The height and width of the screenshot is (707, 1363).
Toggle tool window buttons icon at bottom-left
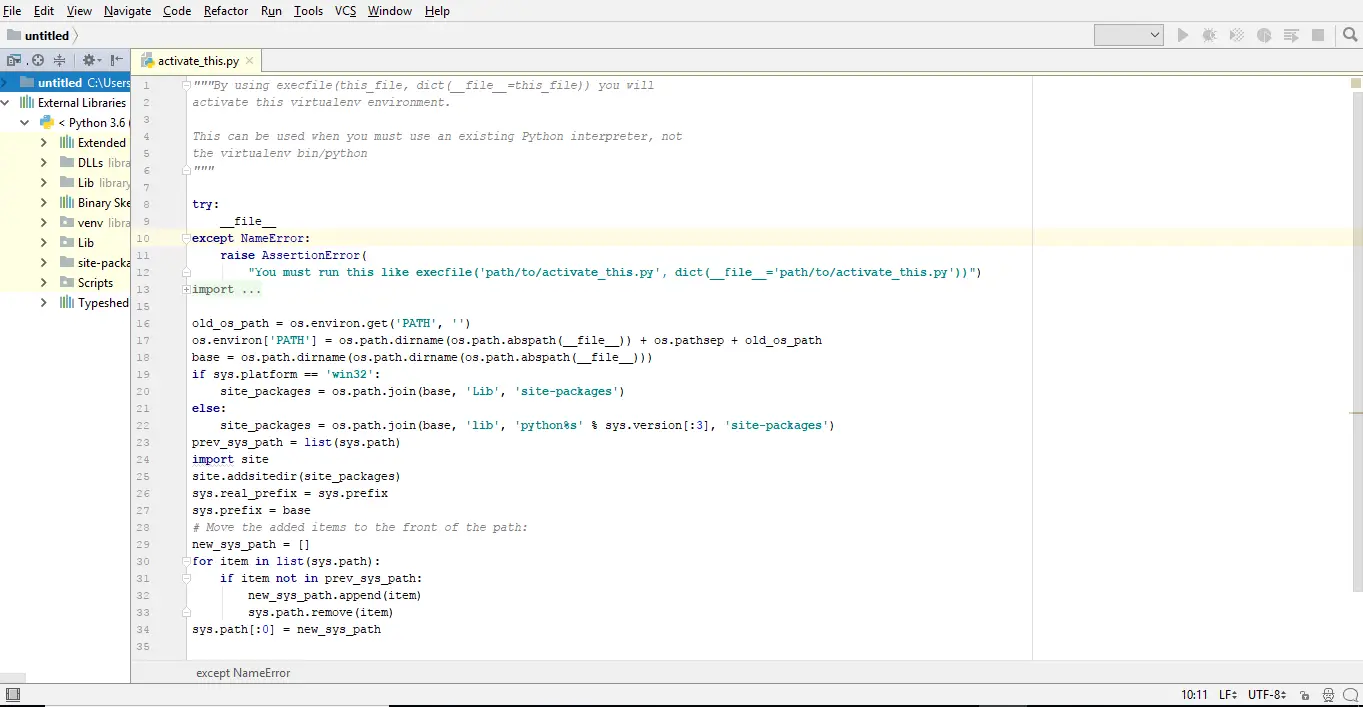[x=13, y=695]
